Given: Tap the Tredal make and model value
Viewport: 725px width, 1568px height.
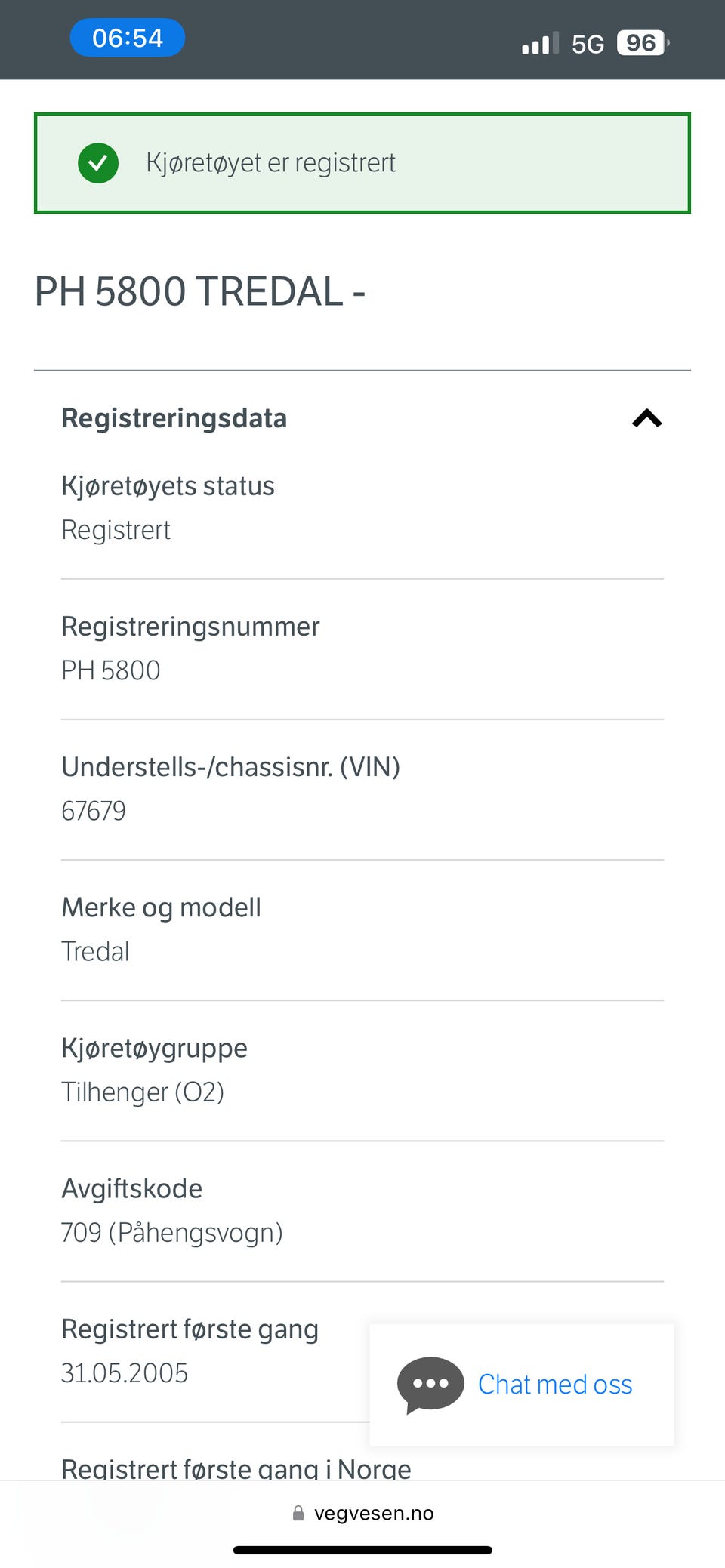Looking at the screenshot, I should [95, 951].
